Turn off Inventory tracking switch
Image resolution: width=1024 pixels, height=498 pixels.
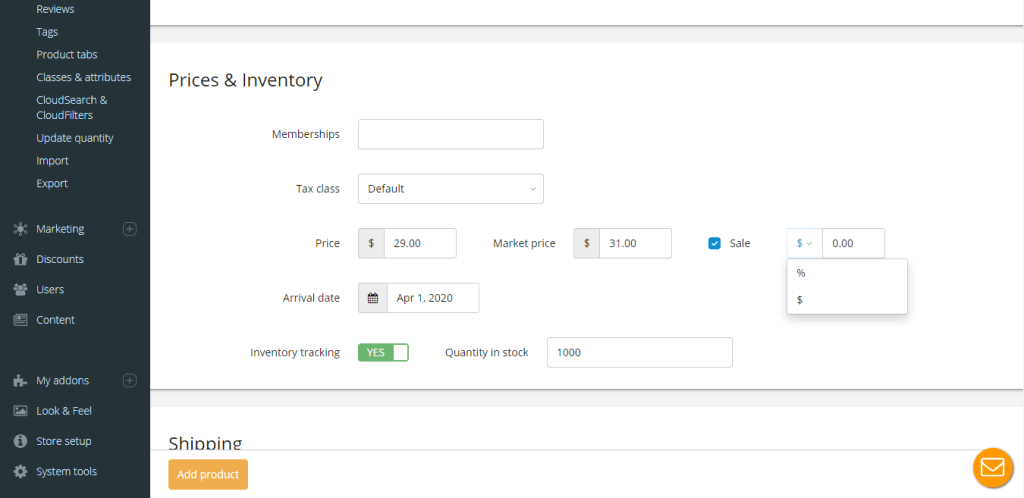pyautogui.click(x=383, y=352)
